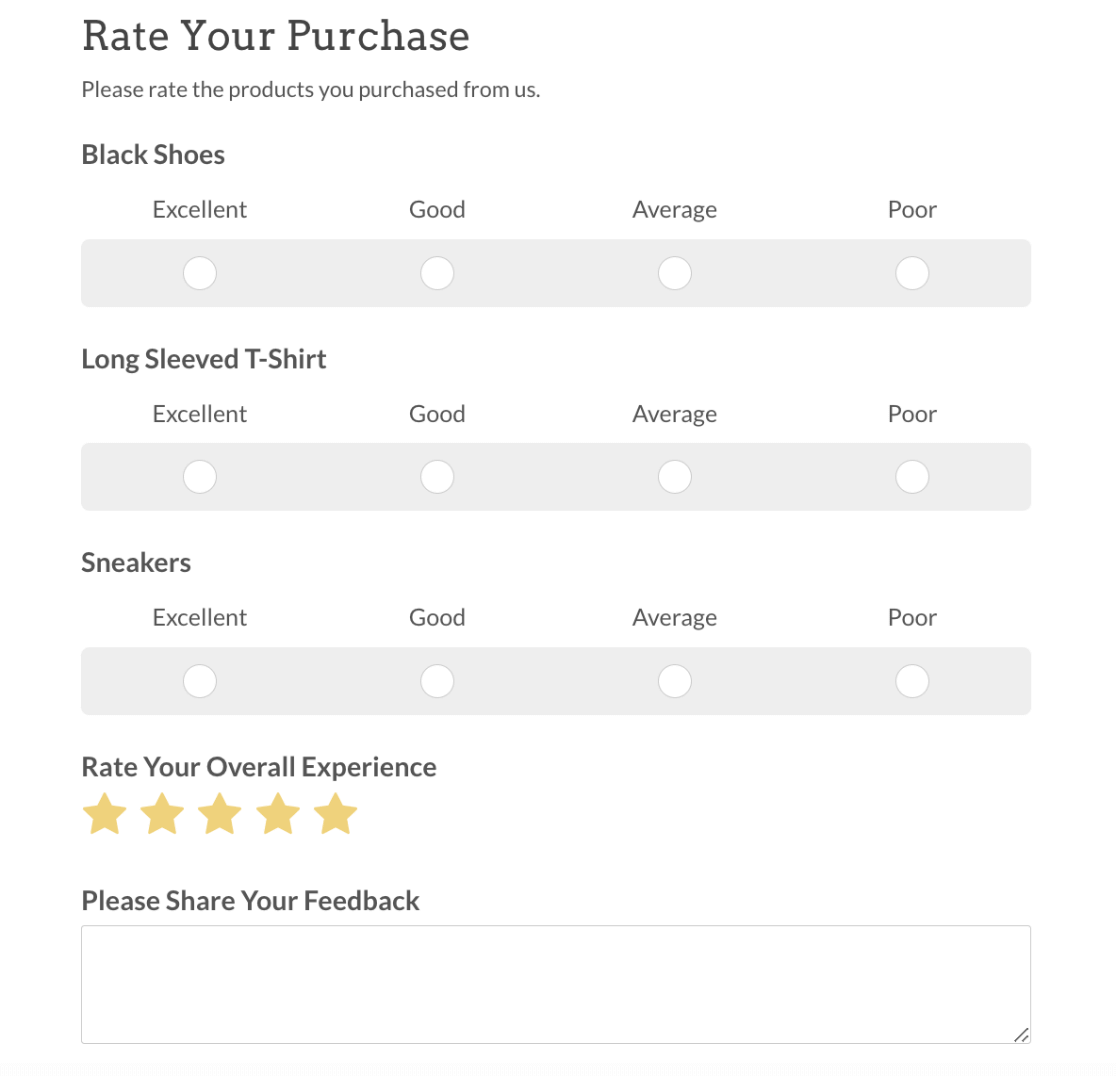Rate Long Sleeved T-Shirt as Excellent
Screen dimensions: 1116x1076
coord(200,477)
